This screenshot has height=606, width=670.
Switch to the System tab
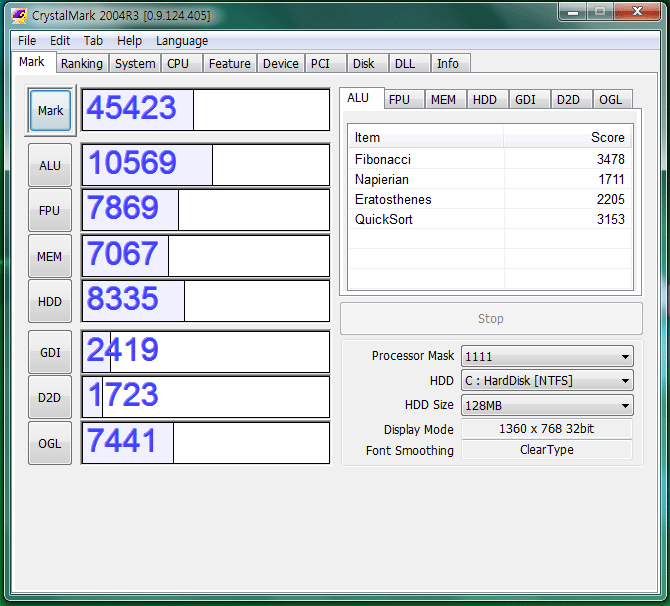(x=135, y=63)
